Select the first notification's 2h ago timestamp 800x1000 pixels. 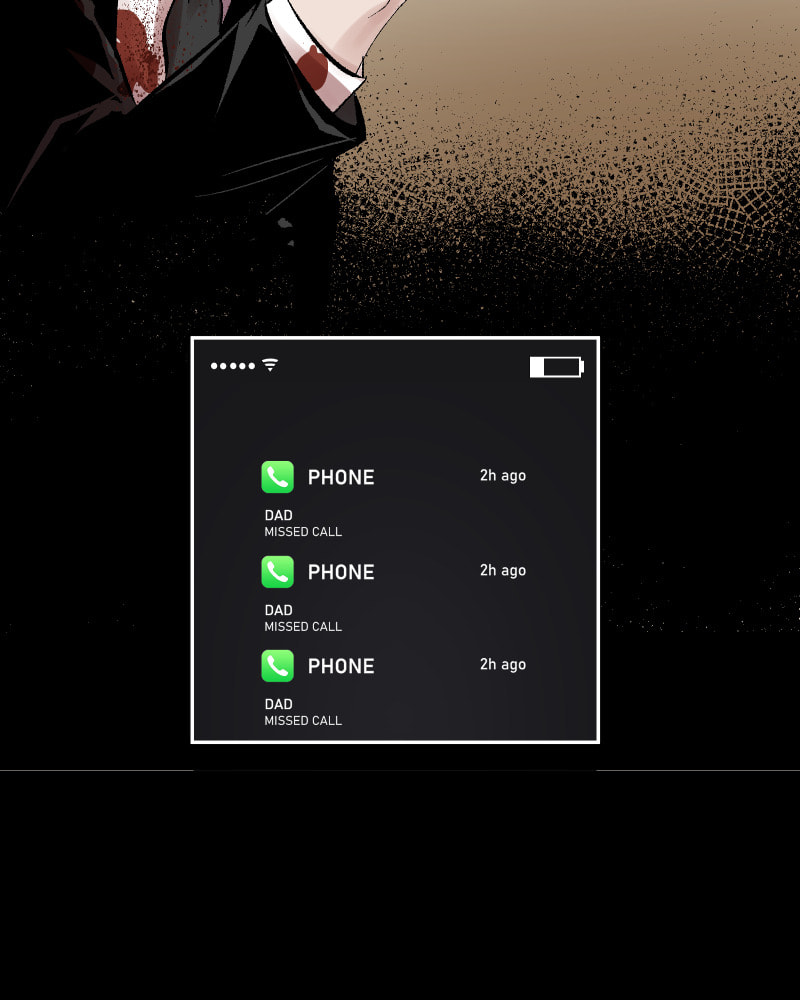pos(503,476)
